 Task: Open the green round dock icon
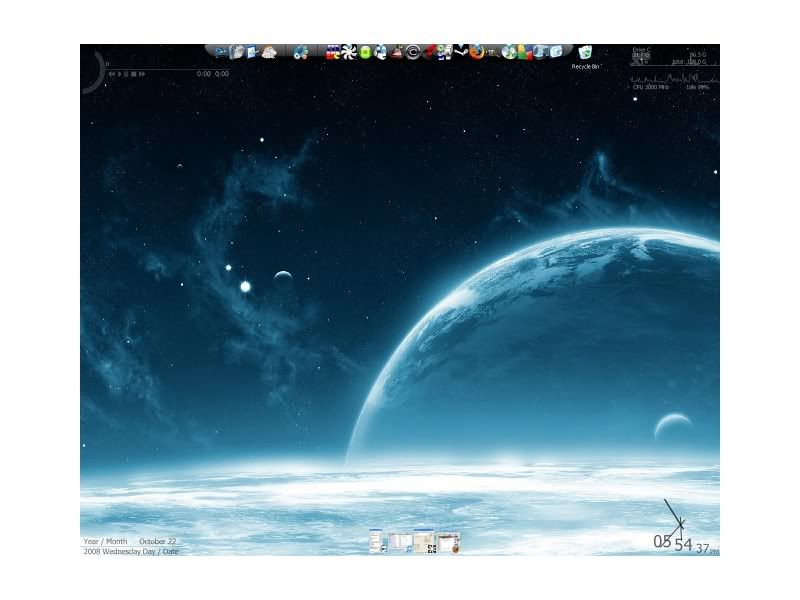[x=365, y=51]
